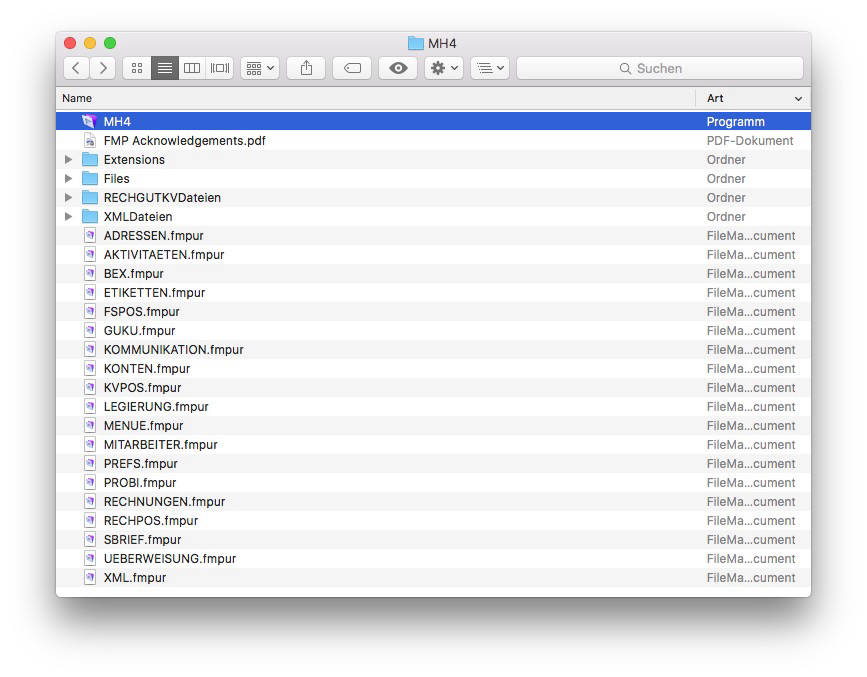Image resolution: width=867 pixels, height=677 pixels.
Task: Click the Quick Look eye icon
Action: [398, 68]
